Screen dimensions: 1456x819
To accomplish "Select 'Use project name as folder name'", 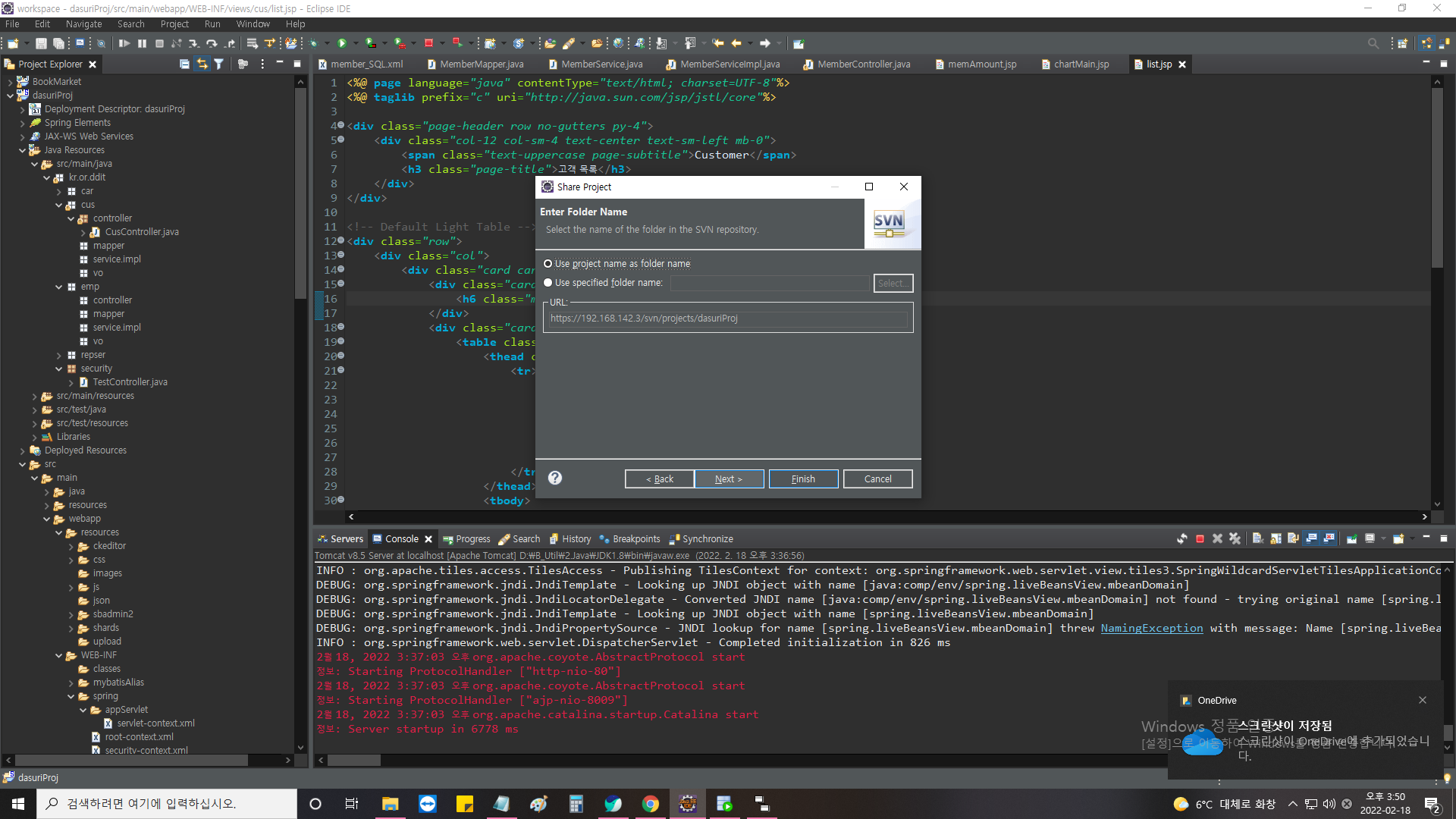I will (548, 264).
